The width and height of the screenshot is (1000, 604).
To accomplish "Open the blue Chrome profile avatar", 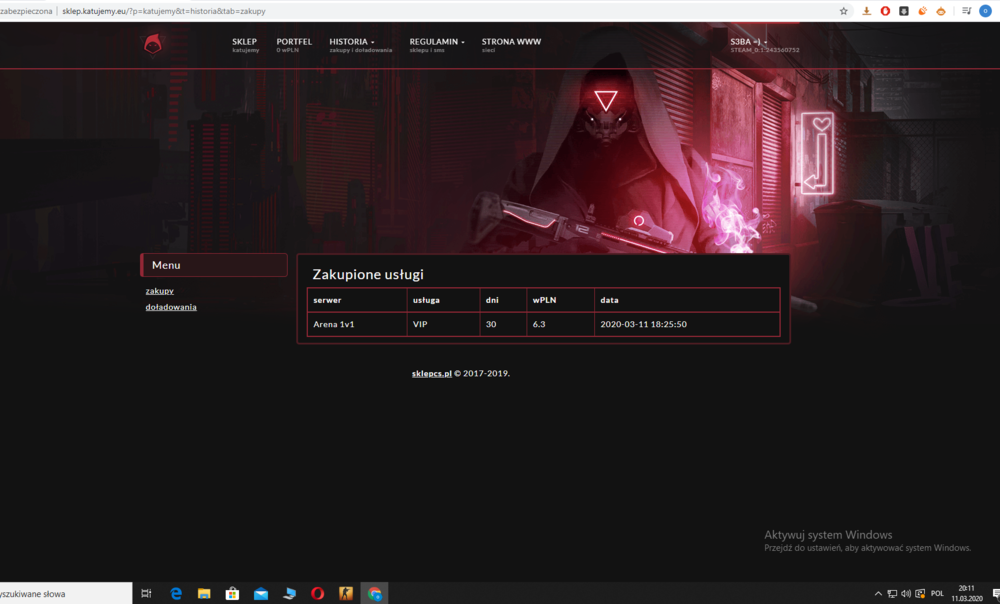I will click(x=985, y=11).
